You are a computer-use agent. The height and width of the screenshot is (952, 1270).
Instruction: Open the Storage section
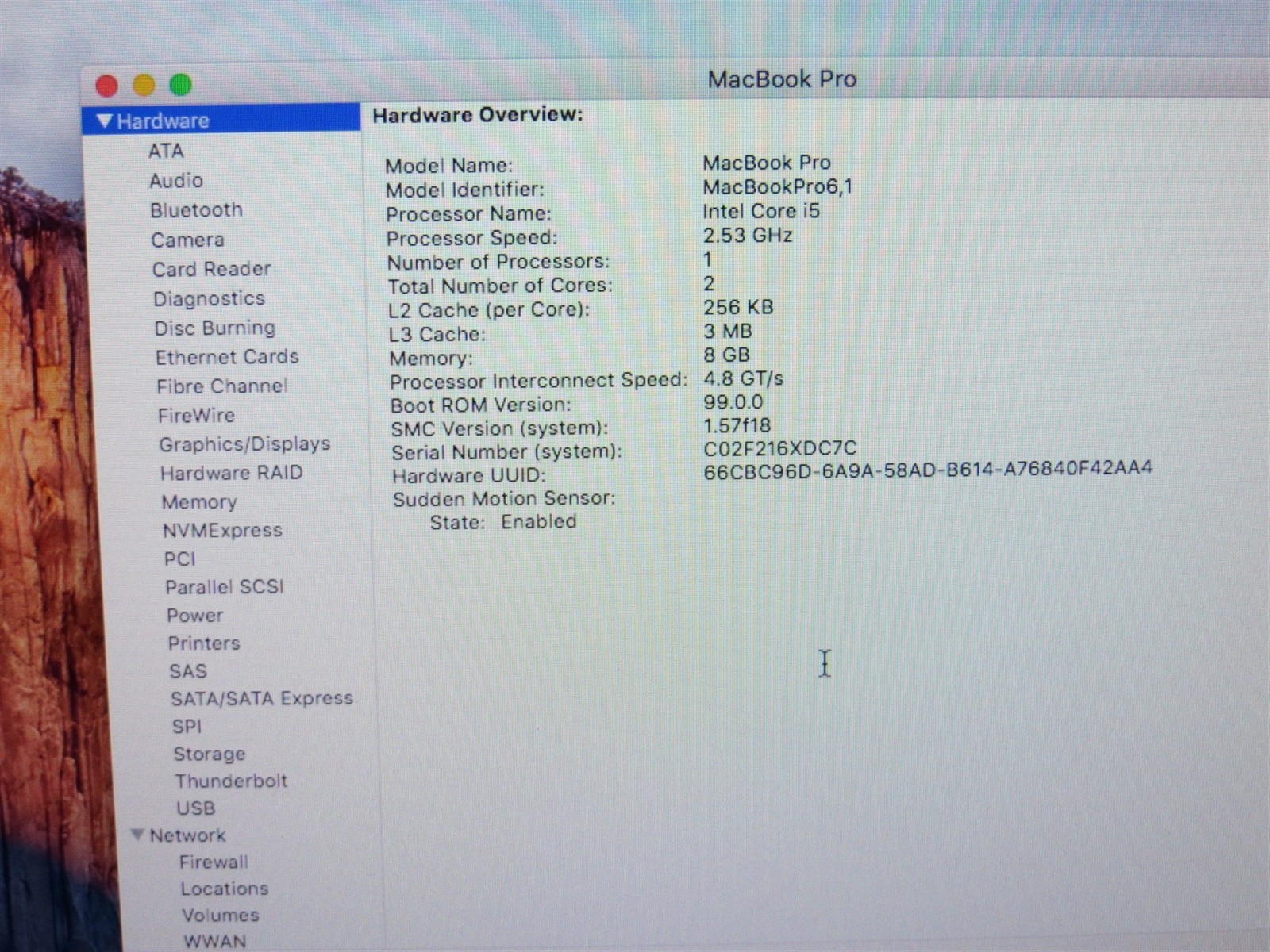click(x=210, y=754)
